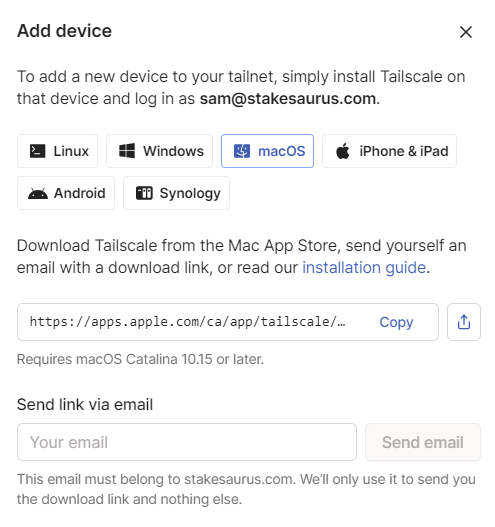This screenshot has width=495, height=527.
Task: Pick the Synology label text
Action: click(x=190, y=194)
